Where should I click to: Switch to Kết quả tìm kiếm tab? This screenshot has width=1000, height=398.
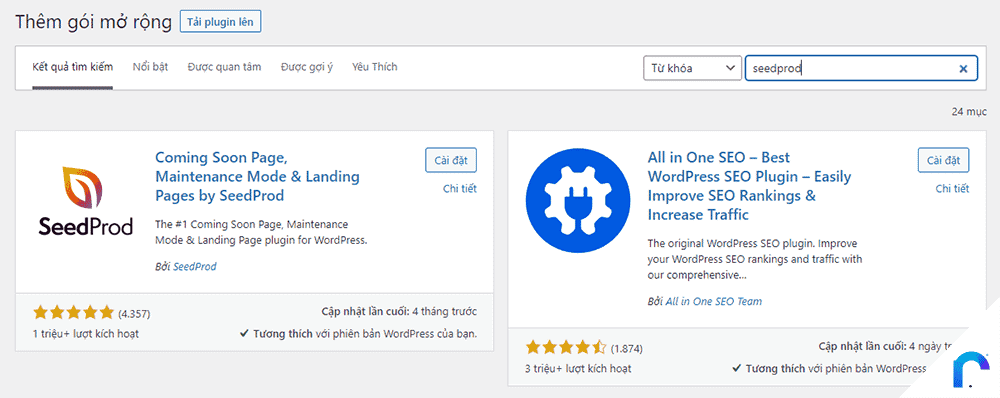(x=73, y=67)
